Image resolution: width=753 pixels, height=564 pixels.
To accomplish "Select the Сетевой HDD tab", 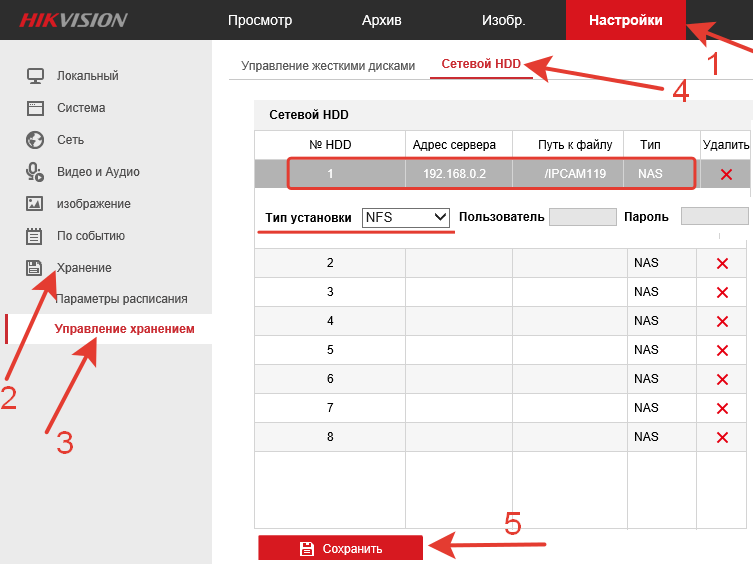I will (481, 64).
